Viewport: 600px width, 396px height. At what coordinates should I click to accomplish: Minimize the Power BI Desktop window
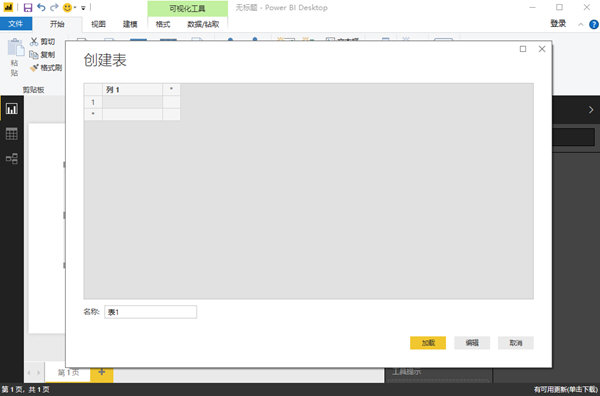(x=532, y=7)
